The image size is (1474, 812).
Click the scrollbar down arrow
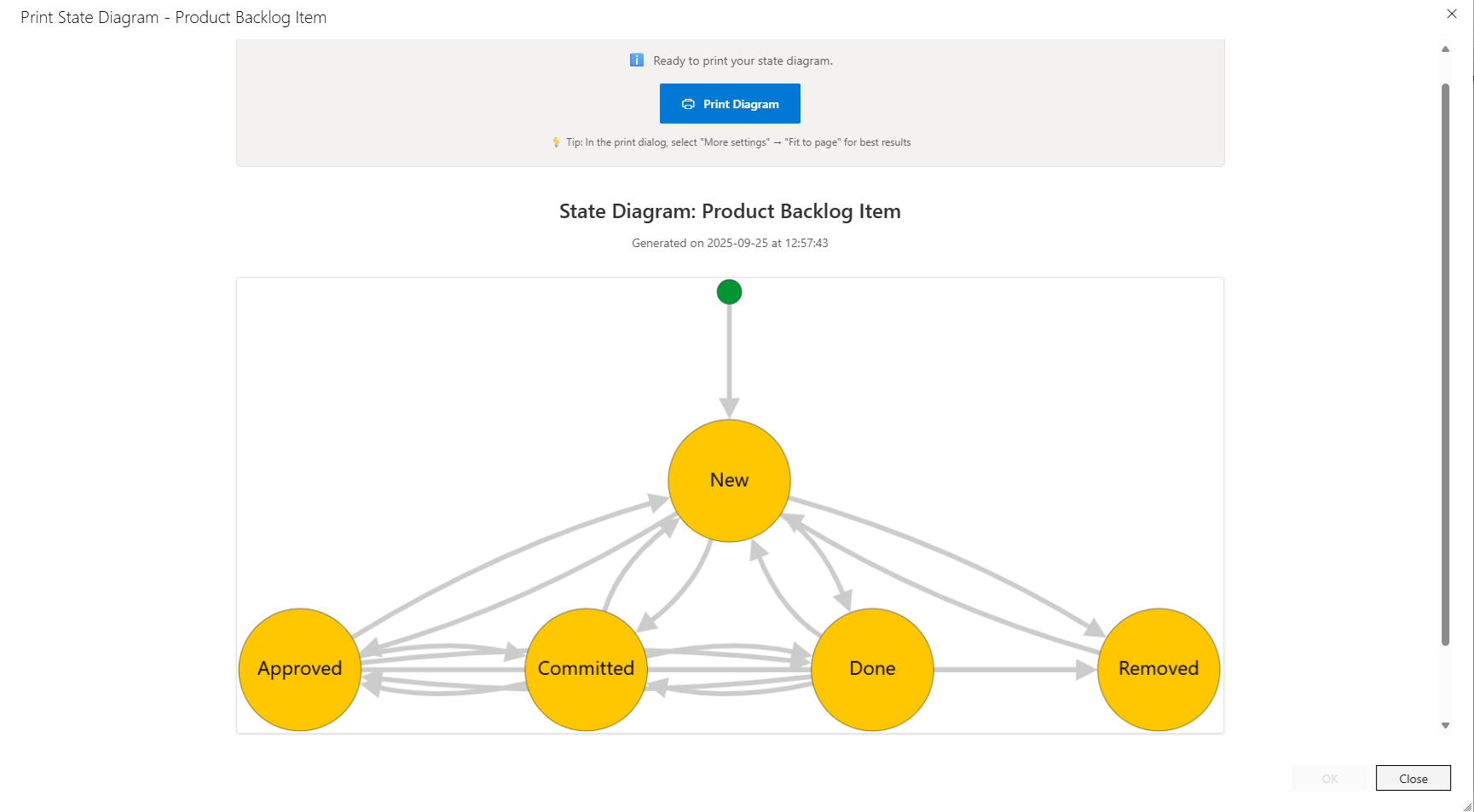point(1445,726)
